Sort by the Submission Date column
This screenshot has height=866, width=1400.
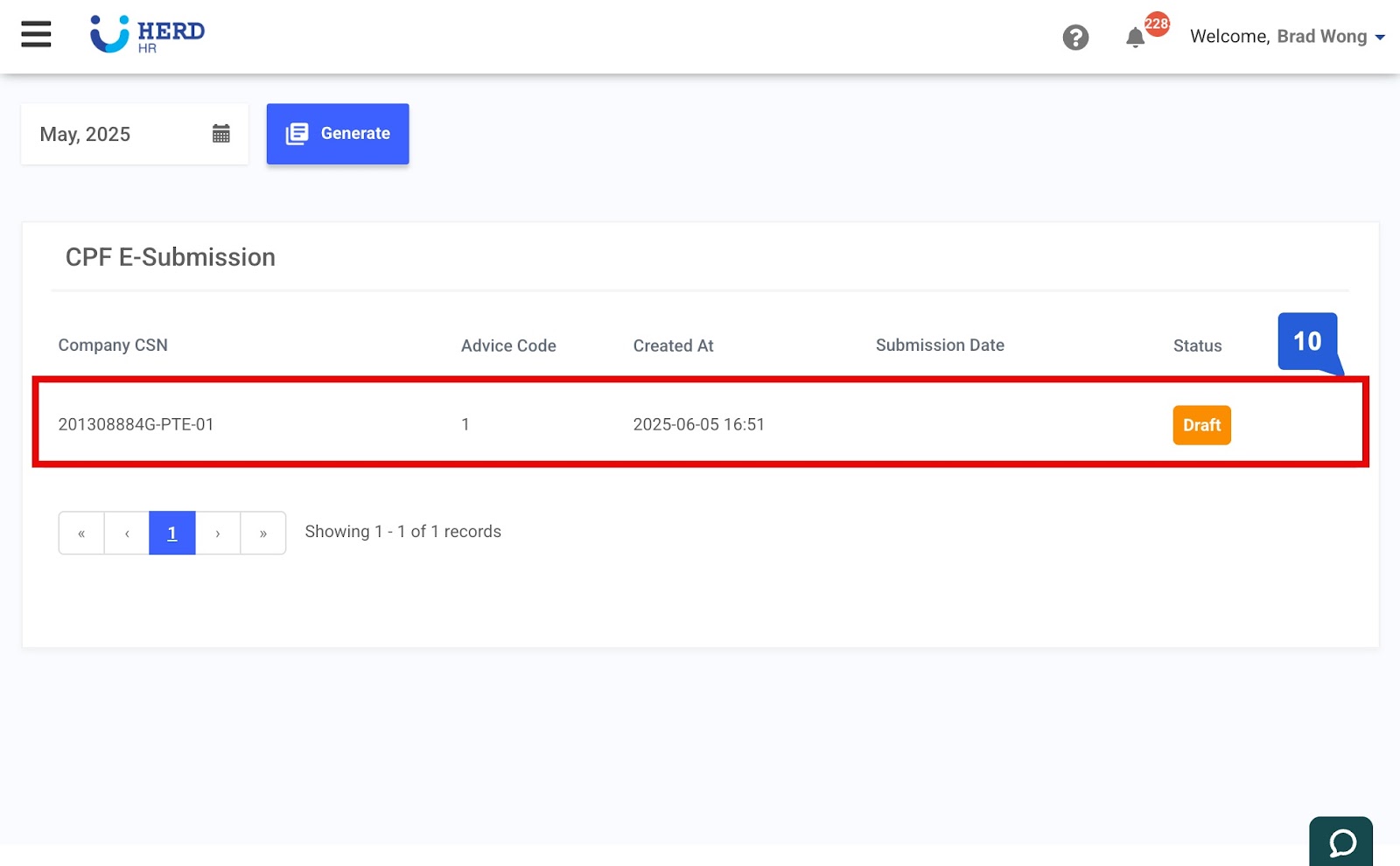(x=940, y=345)
